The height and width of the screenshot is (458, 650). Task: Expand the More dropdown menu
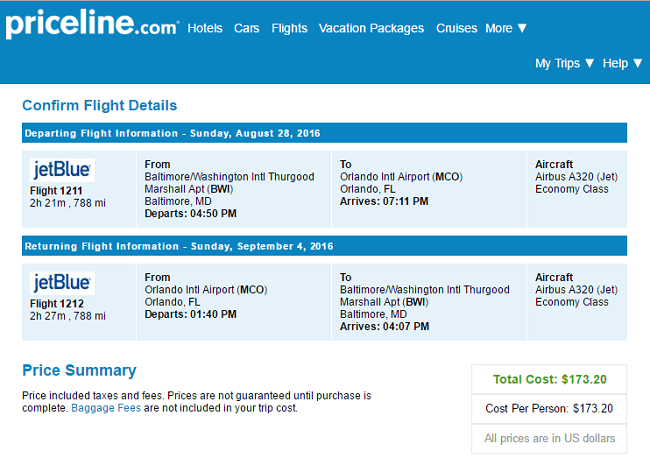coord(506,28)
